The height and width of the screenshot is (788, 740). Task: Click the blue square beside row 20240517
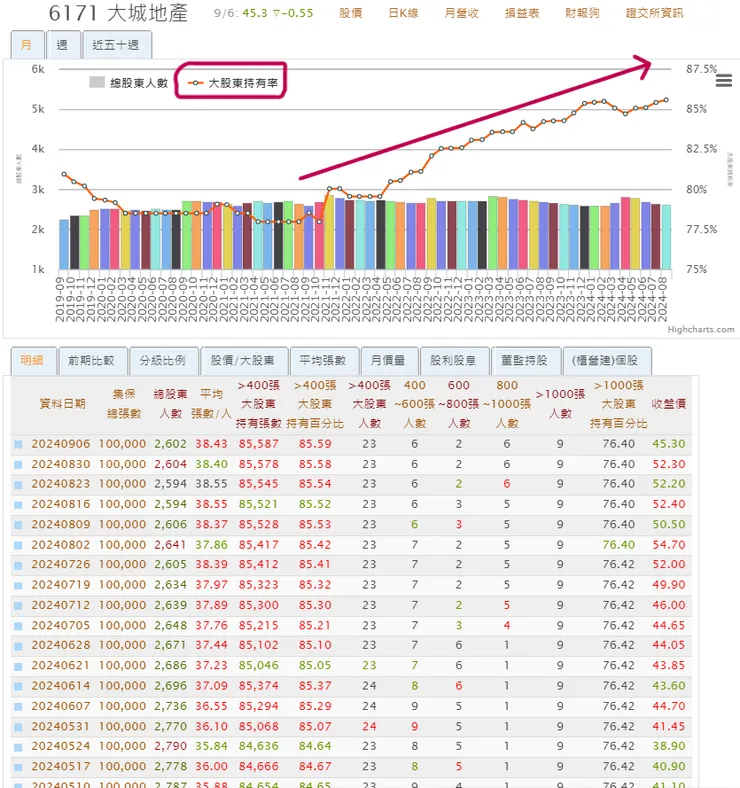pos(19,767)
